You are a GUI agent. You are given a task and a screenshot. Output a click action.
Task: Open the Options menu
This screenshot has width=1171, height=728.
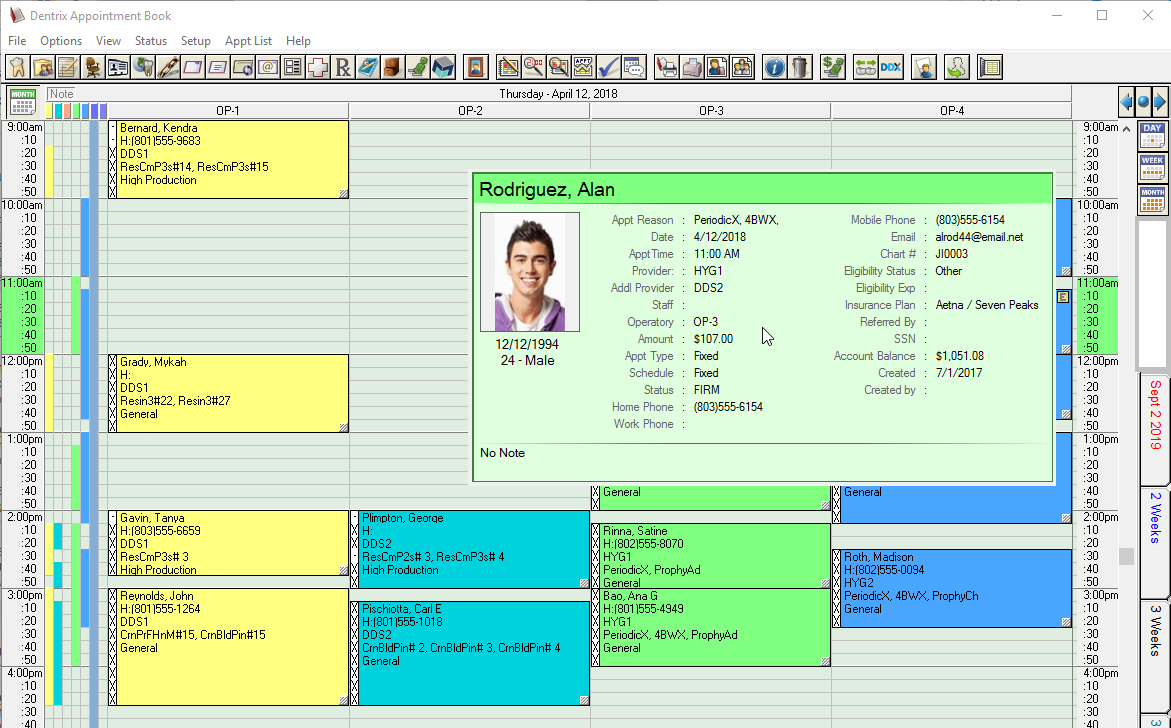pos(60,41)
